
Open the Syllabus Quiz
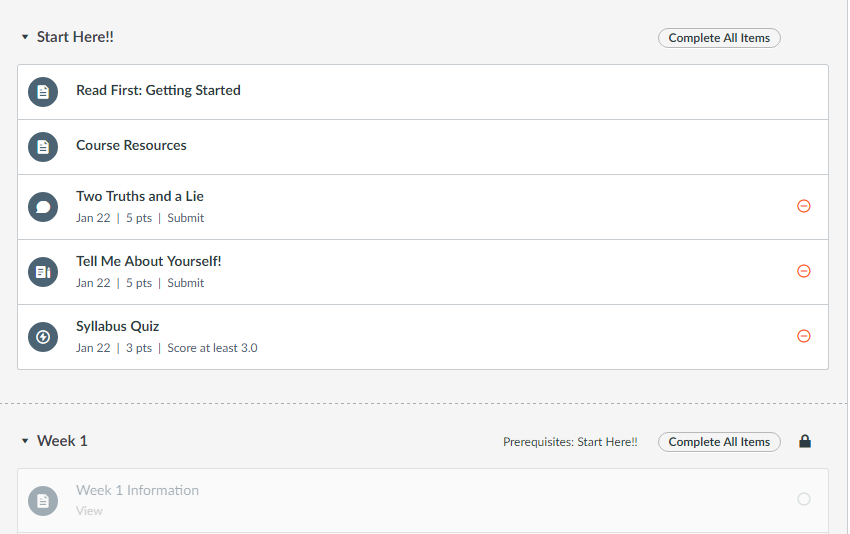(x=117, y=326)
